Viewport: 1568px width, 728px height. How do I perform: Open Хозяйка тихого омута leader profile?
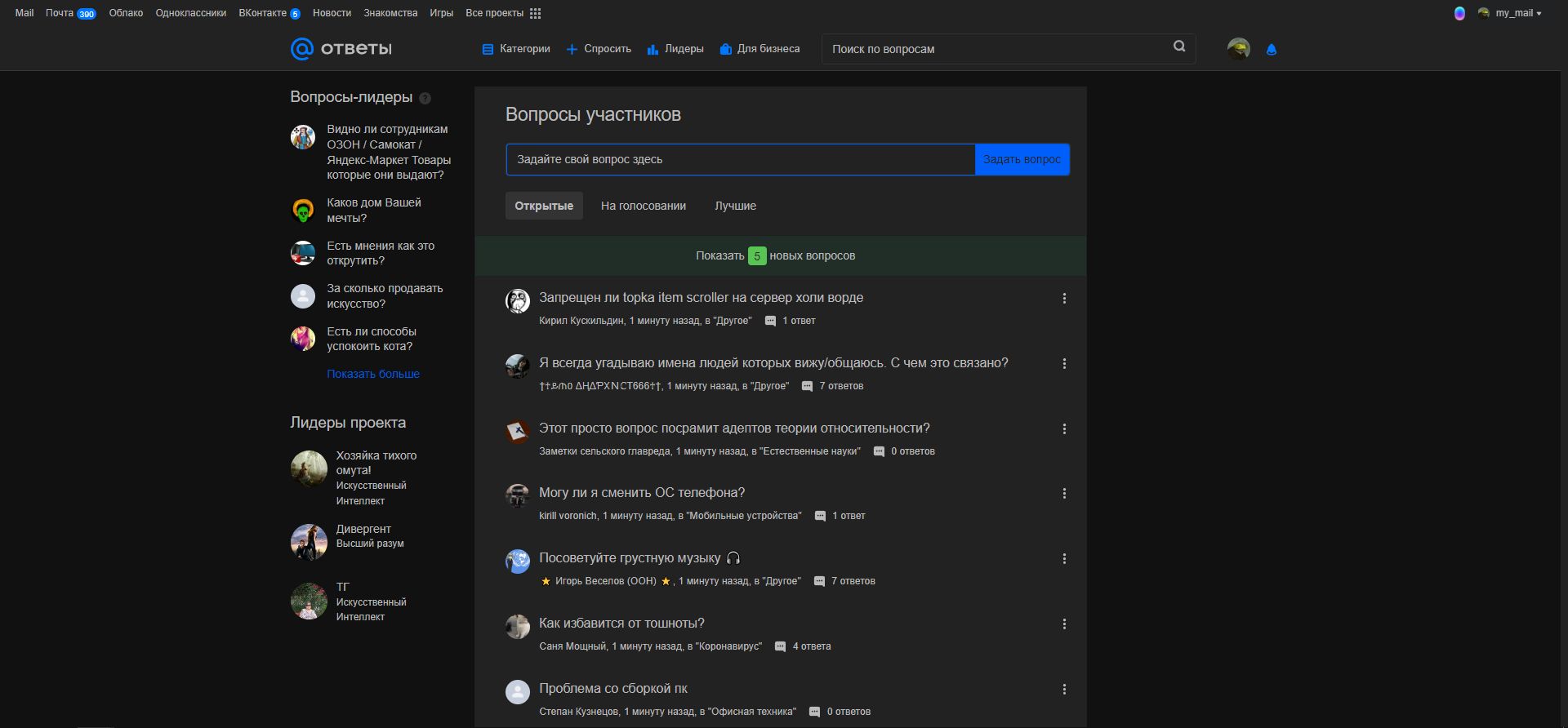[x=376, y=463]
